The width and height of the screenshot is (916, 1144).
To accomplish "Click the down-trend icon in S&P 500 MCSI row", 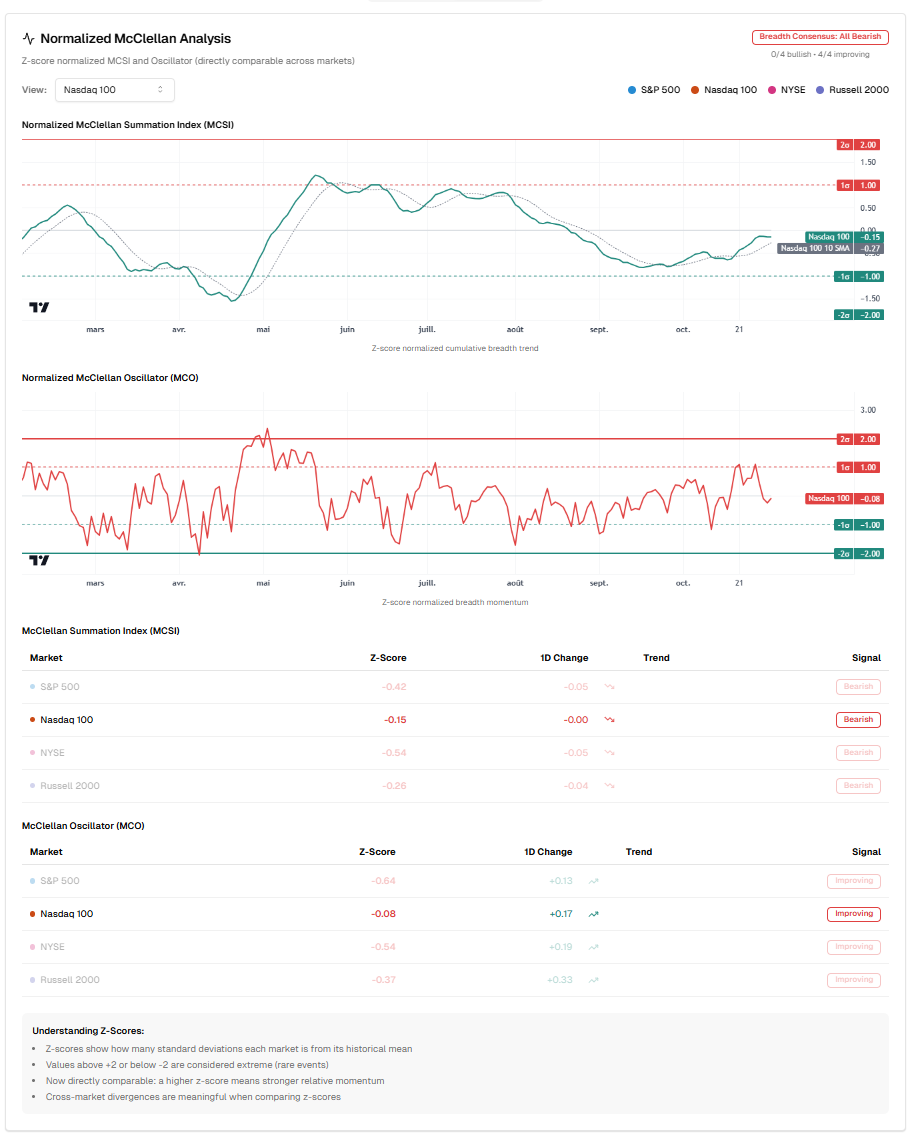I will pos(609,687).
